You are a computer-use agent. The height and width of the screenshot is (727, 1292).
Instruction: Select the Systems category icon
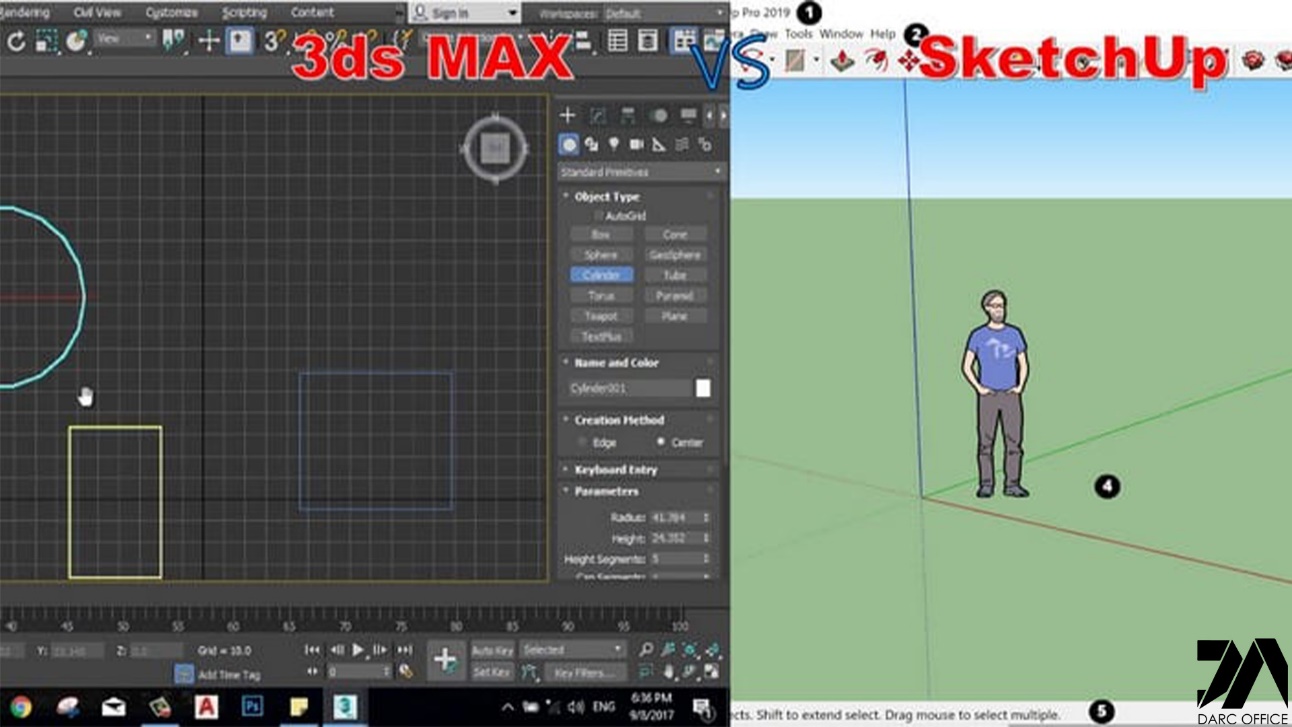[705, 145]
